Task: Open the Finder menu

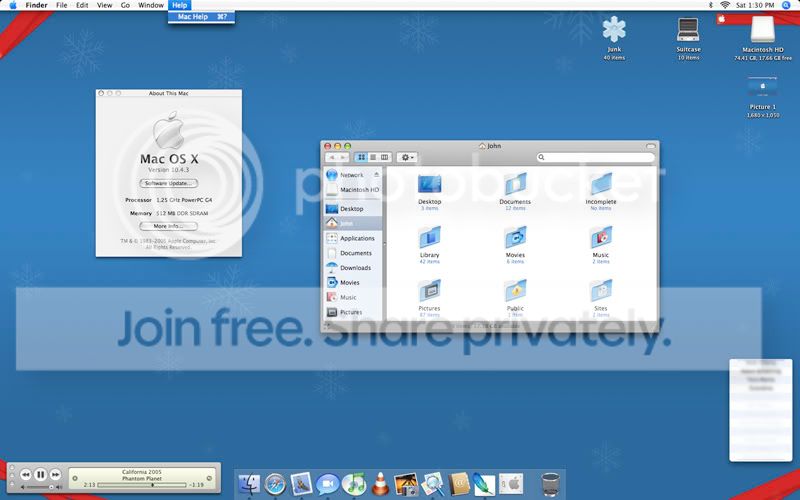Action: coord(36,5)
